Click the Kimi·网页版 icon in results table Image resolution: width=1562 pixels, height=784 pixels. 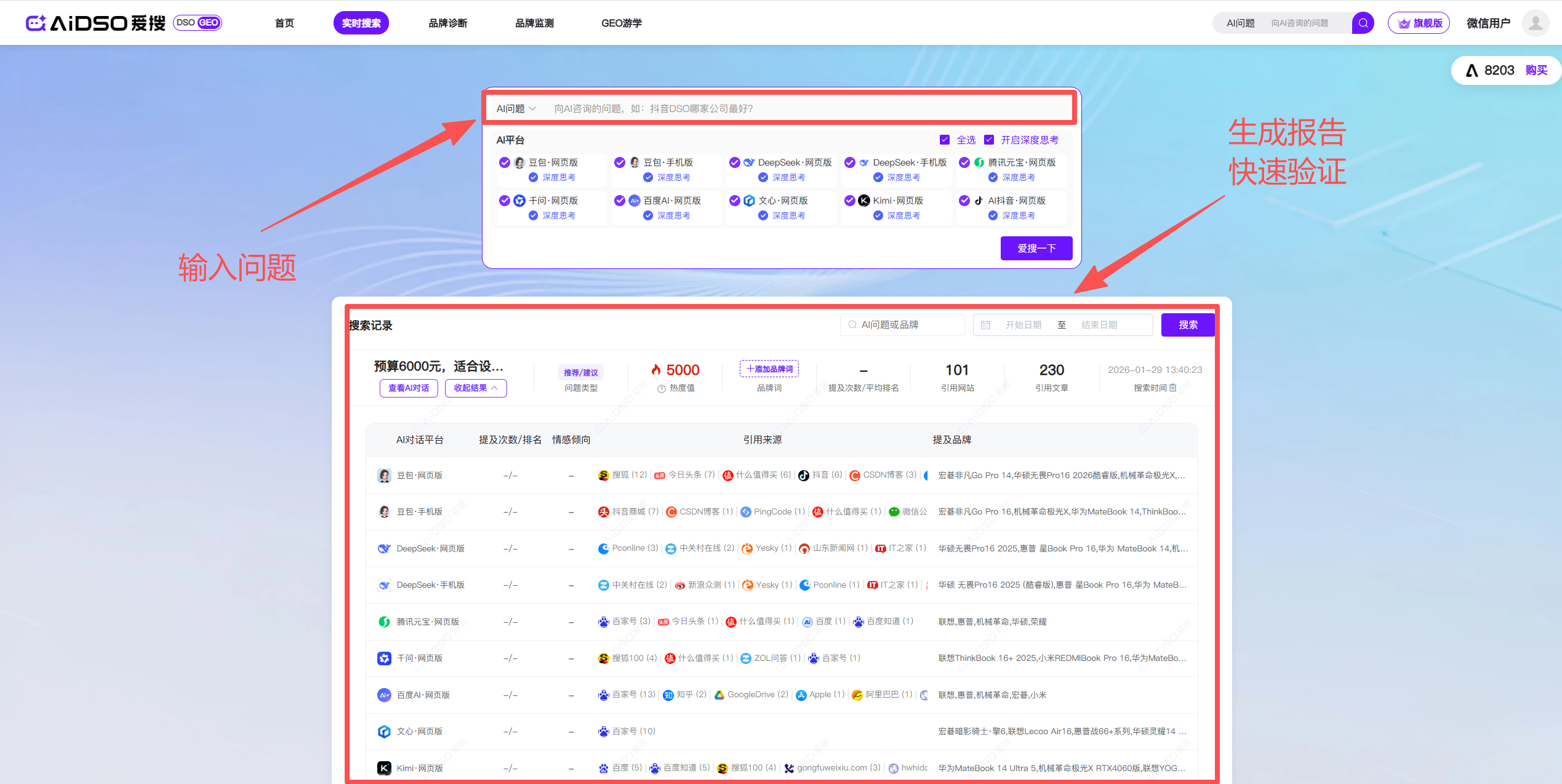(x=384, y=767)
